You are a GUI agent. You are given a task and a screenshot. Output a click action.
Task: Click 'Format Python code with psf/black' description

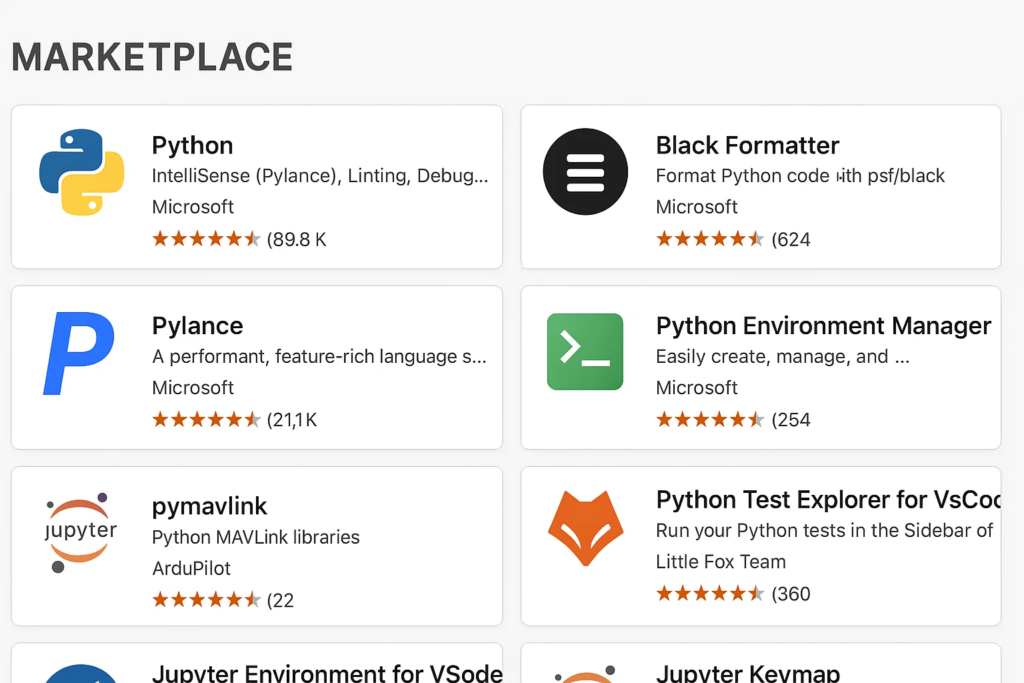pyautogui.click(x=800, y=176)
